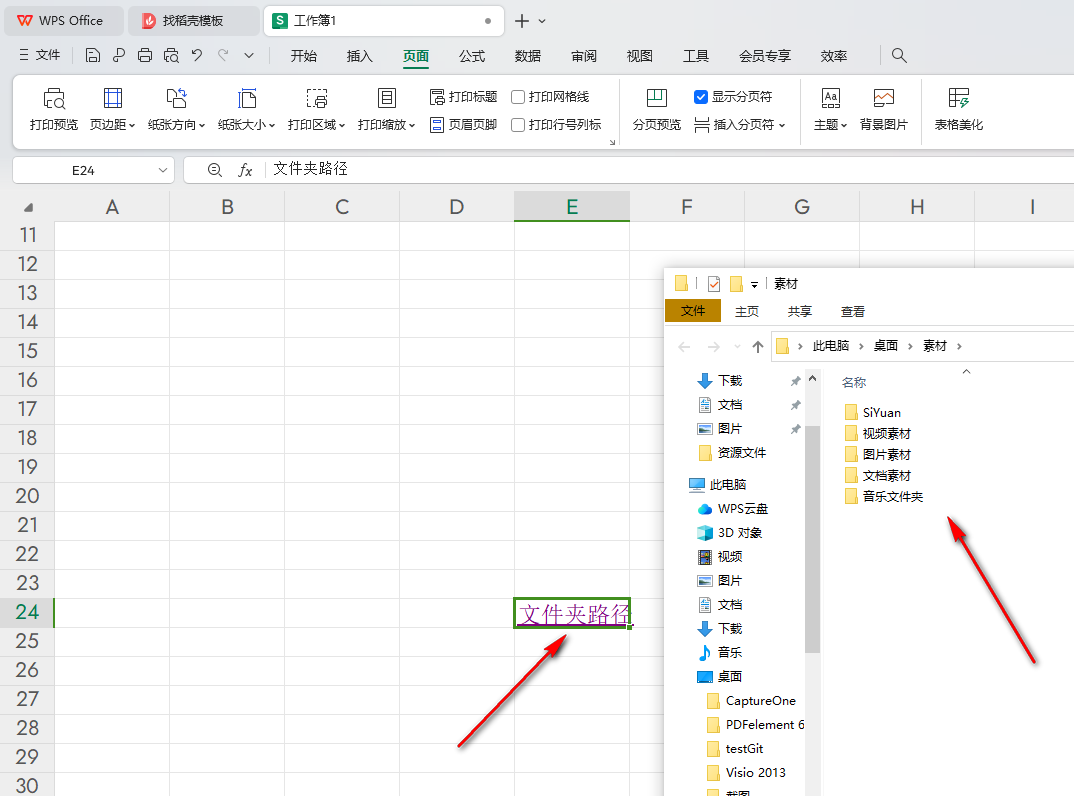Click the 文件夹路径 hyperlink in E24
Image resolution: width=1074 pixels, height=796 pixels.
tap(574, 614)
